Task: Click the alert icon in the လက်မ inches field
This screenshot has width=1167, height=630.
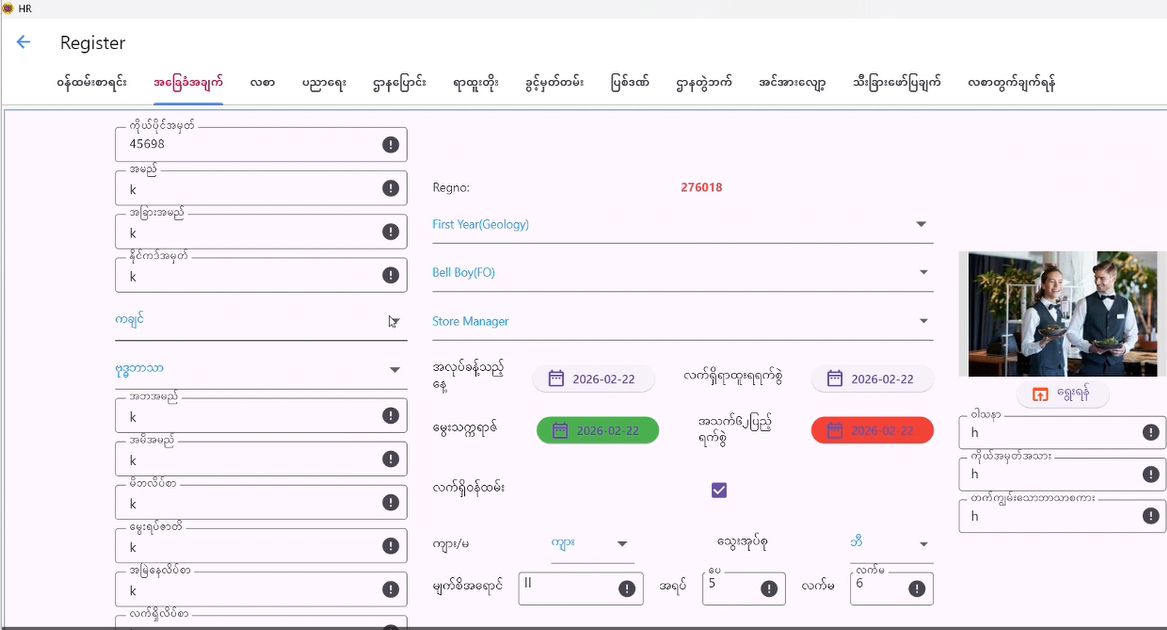Action: pos(917,589)
